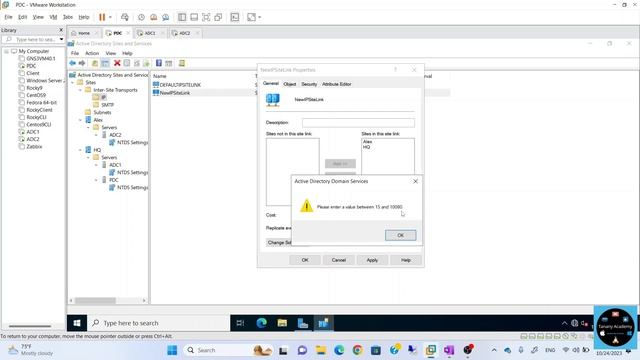Click Send Ctrl+Alt+Del VMware toolbar icon
Viewport: 640px width, 360px height.
coord(125,17)
